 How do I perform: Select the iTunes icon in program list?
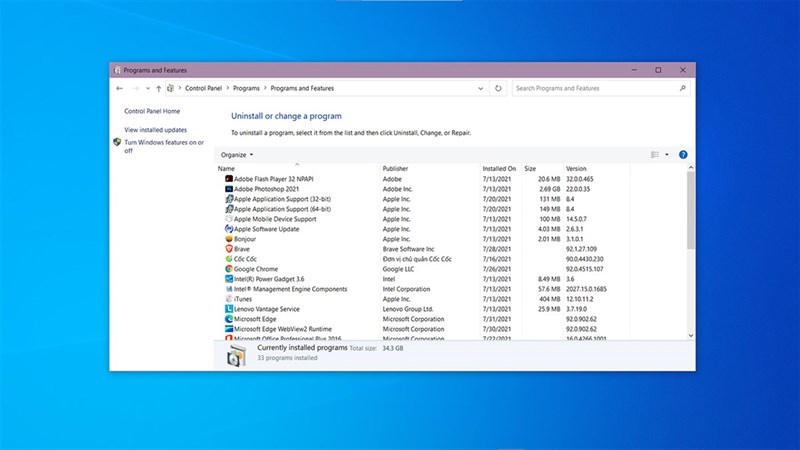click(229, 299)
